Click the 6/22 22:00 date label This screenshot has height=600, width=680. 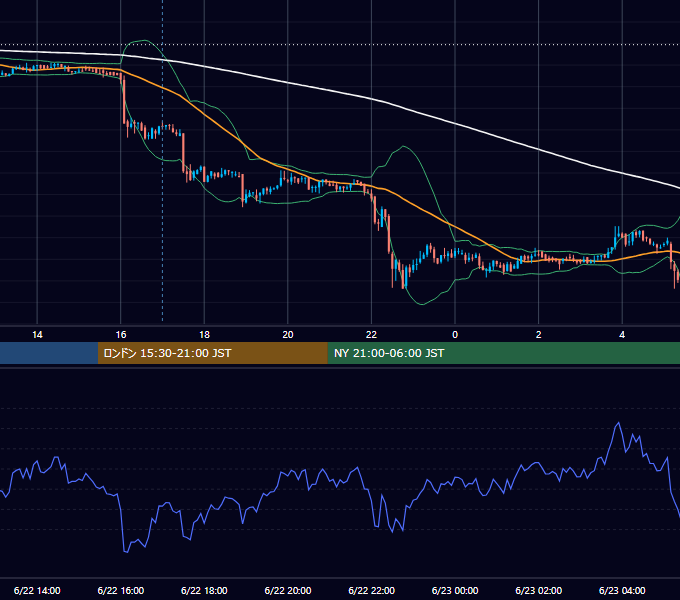[372, 590]
